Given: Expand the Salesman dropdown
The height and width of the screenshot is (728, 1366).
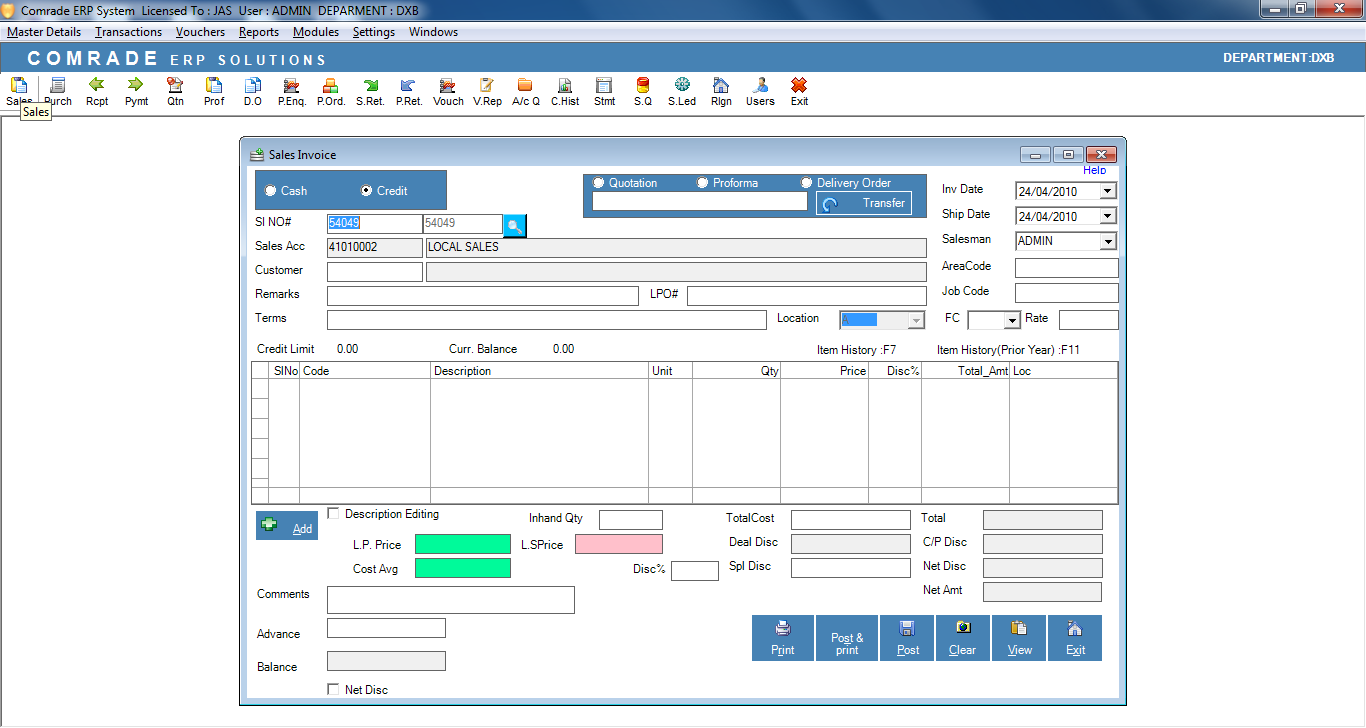Looking at the screenshot, I should coord(1107,241).
